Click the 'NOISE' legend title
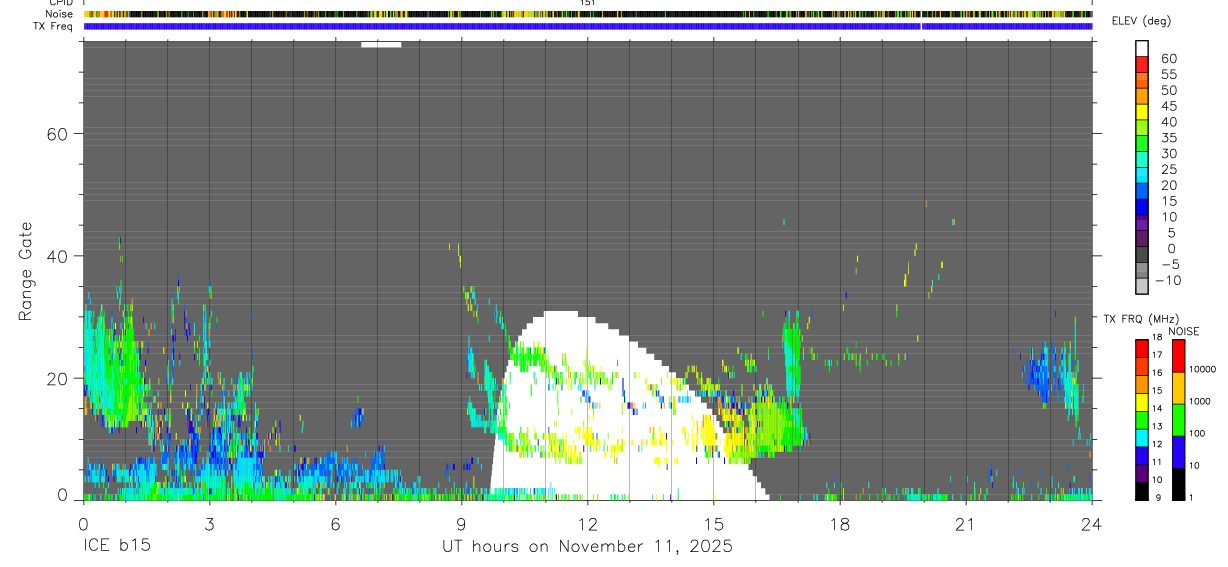 coord(1183,331)
